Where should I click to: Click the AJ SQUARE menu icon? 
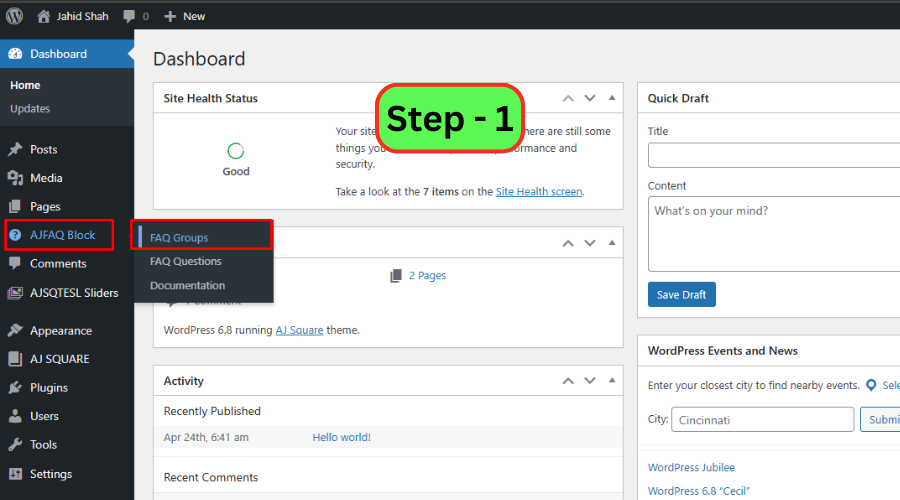(x=15, y=359)
